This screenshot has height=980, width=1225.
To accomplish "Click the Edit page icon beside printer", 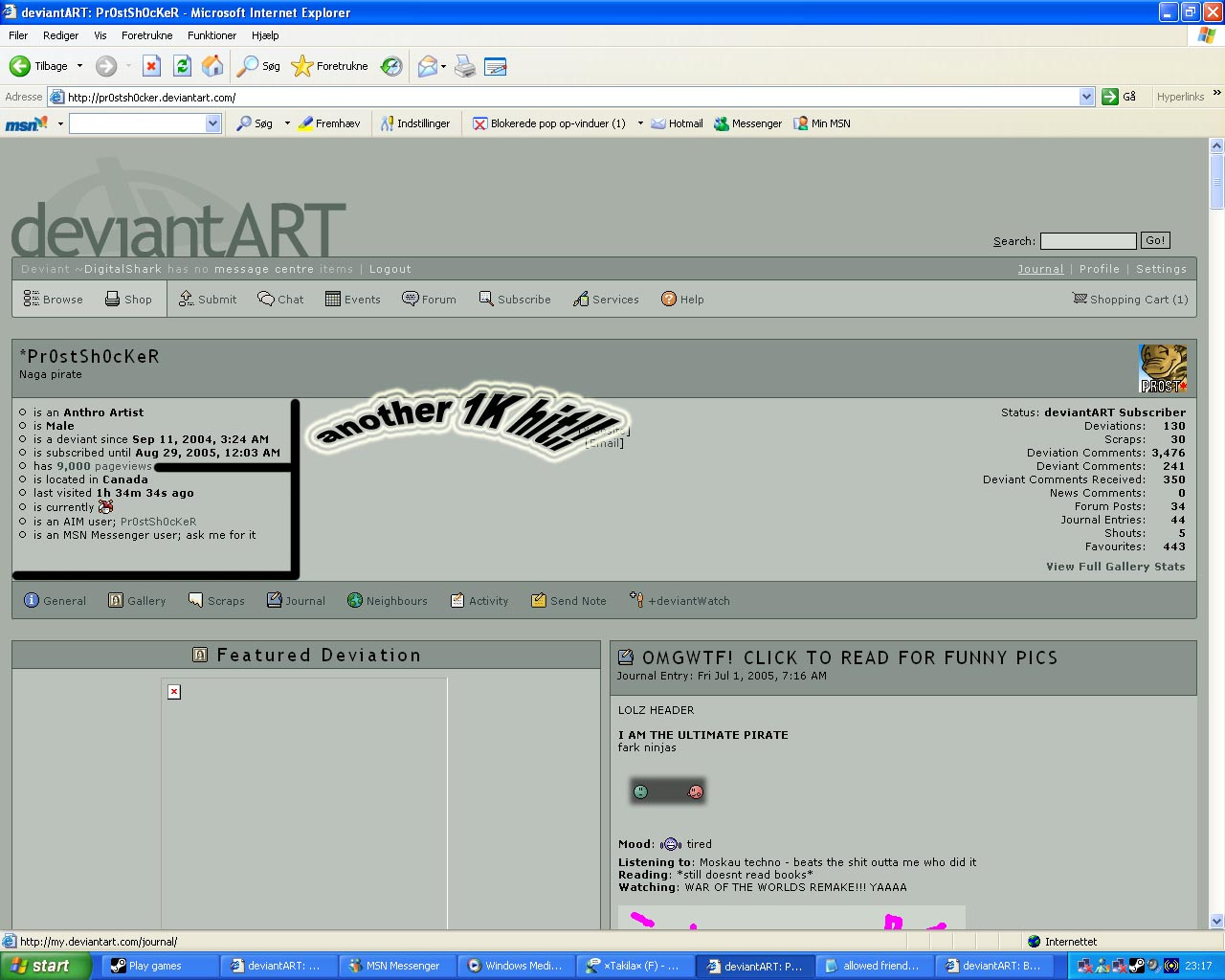I will click(495, 66).
